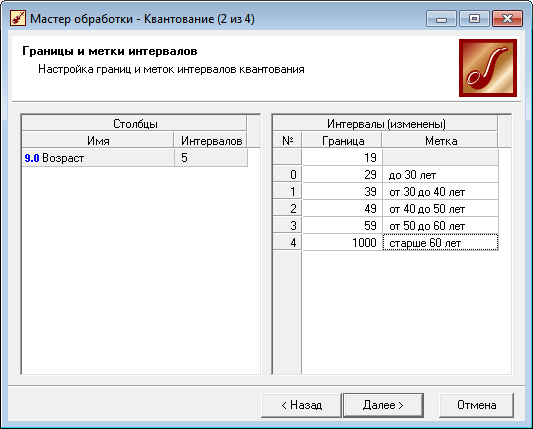Select boundary cell with value 59
The width and height of the screenshot is (533, 429).
[x=342, y=226]
